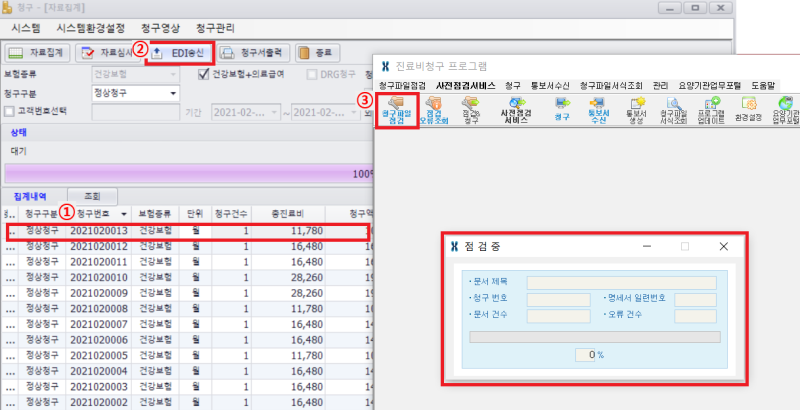Minimize the 점검중 dialog

(x=647, y=246)
